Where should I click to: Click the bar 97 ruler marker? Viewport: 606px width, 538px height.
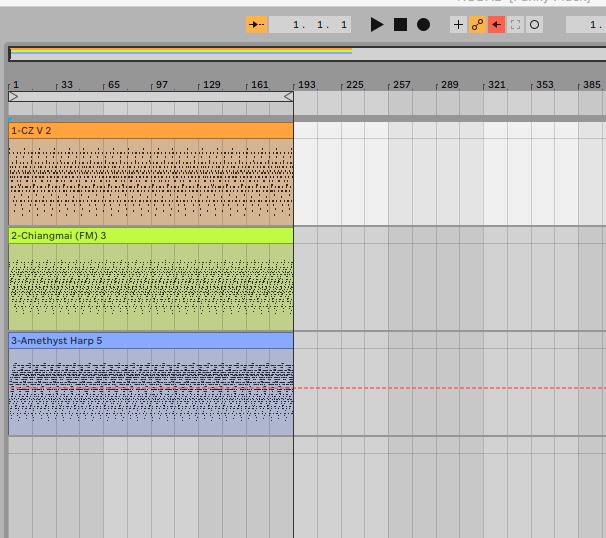(x=162, y=85)
